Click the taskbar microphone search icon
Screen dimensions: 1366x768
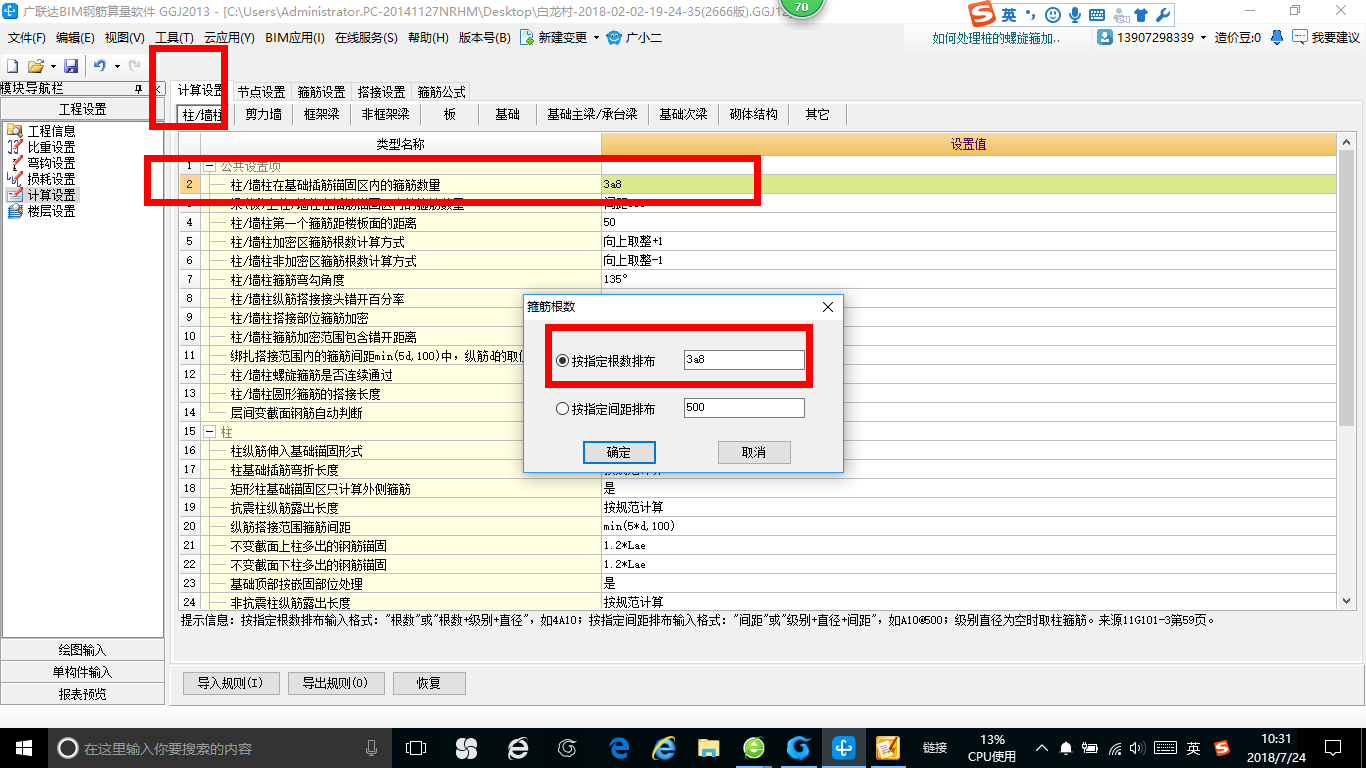pos(371,747)
